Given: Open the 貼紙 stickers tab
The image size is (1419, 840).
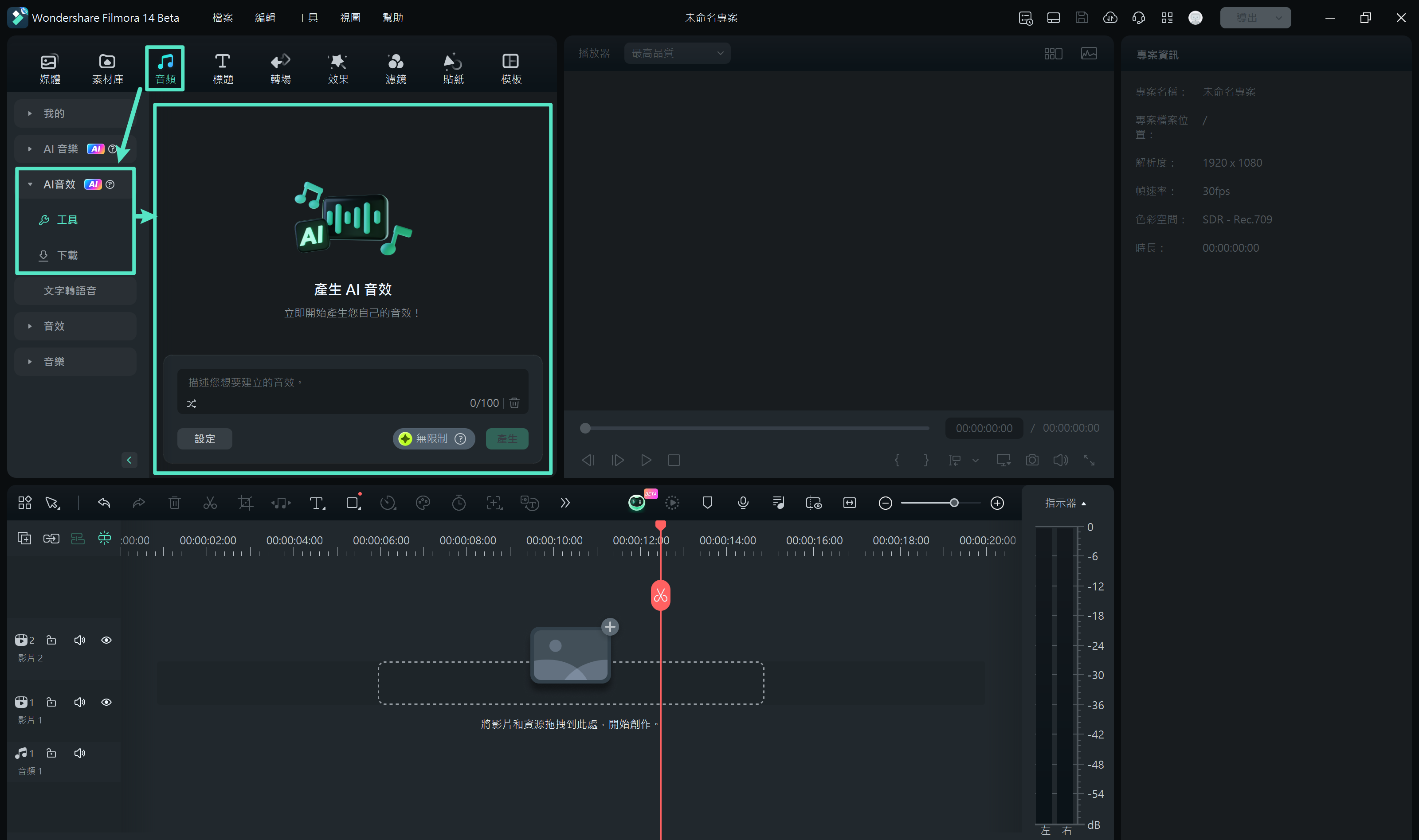Looking at the screenshot, I should pyautogui.click(x=453, y=69).
